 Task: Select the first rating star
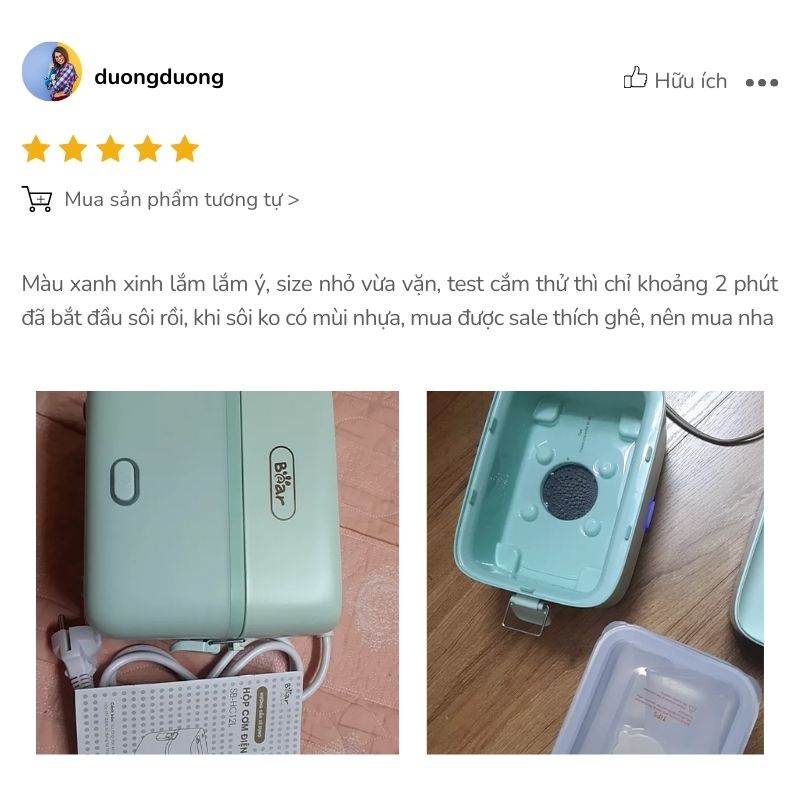[x=36, y=148]
